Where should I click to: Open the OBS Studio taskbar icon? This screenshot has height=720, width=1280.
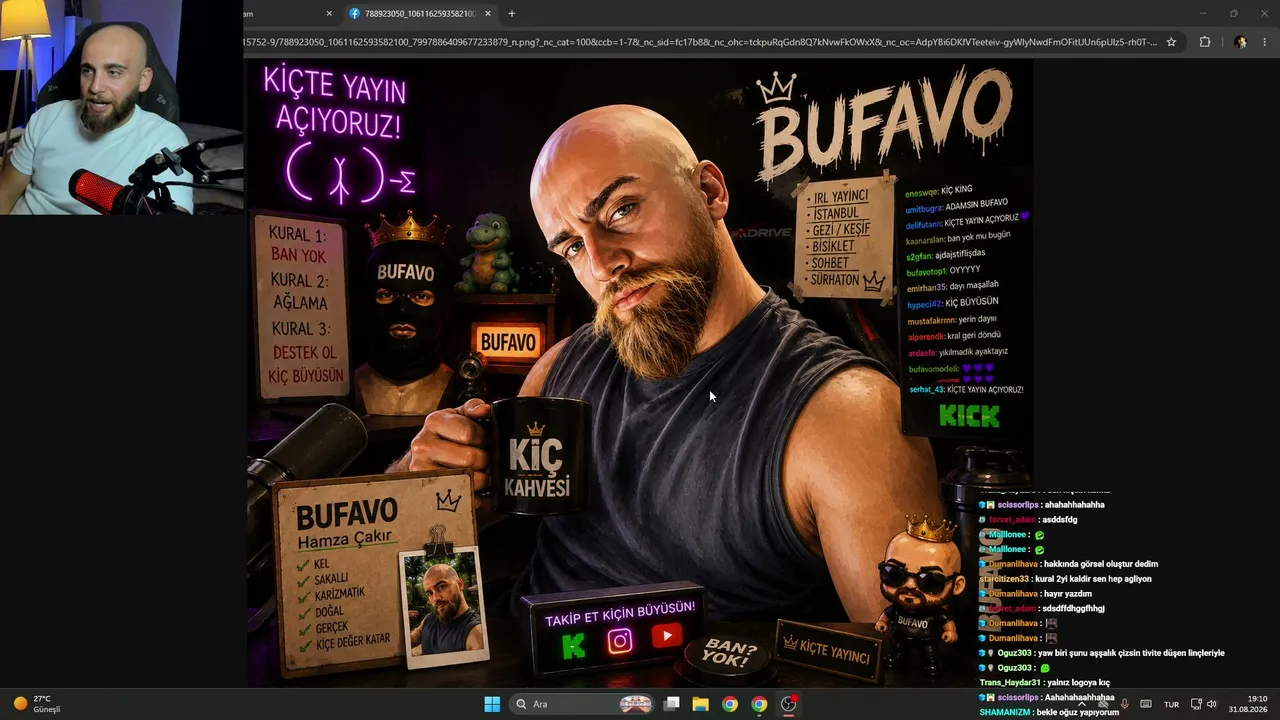[789, 704]
